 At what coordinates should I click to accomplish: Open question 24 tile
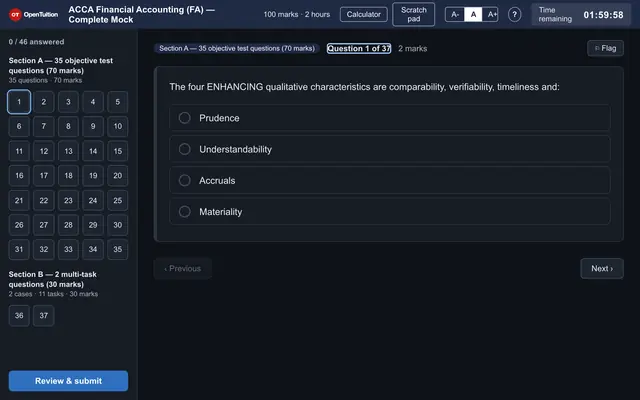point(93,200)
